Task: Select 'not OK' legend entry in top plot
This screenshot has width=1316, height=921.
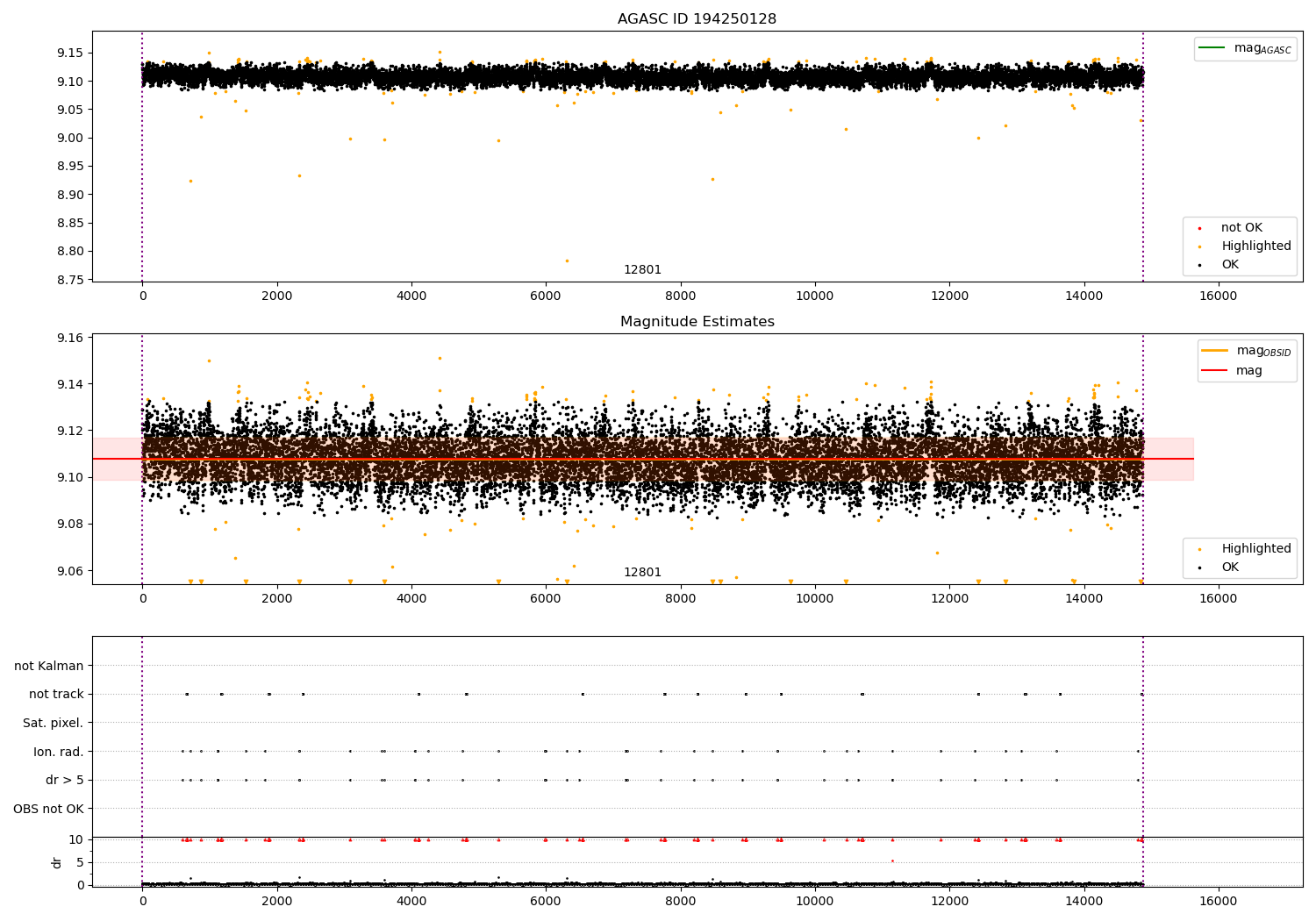Action: click(x=1241, y=228)
